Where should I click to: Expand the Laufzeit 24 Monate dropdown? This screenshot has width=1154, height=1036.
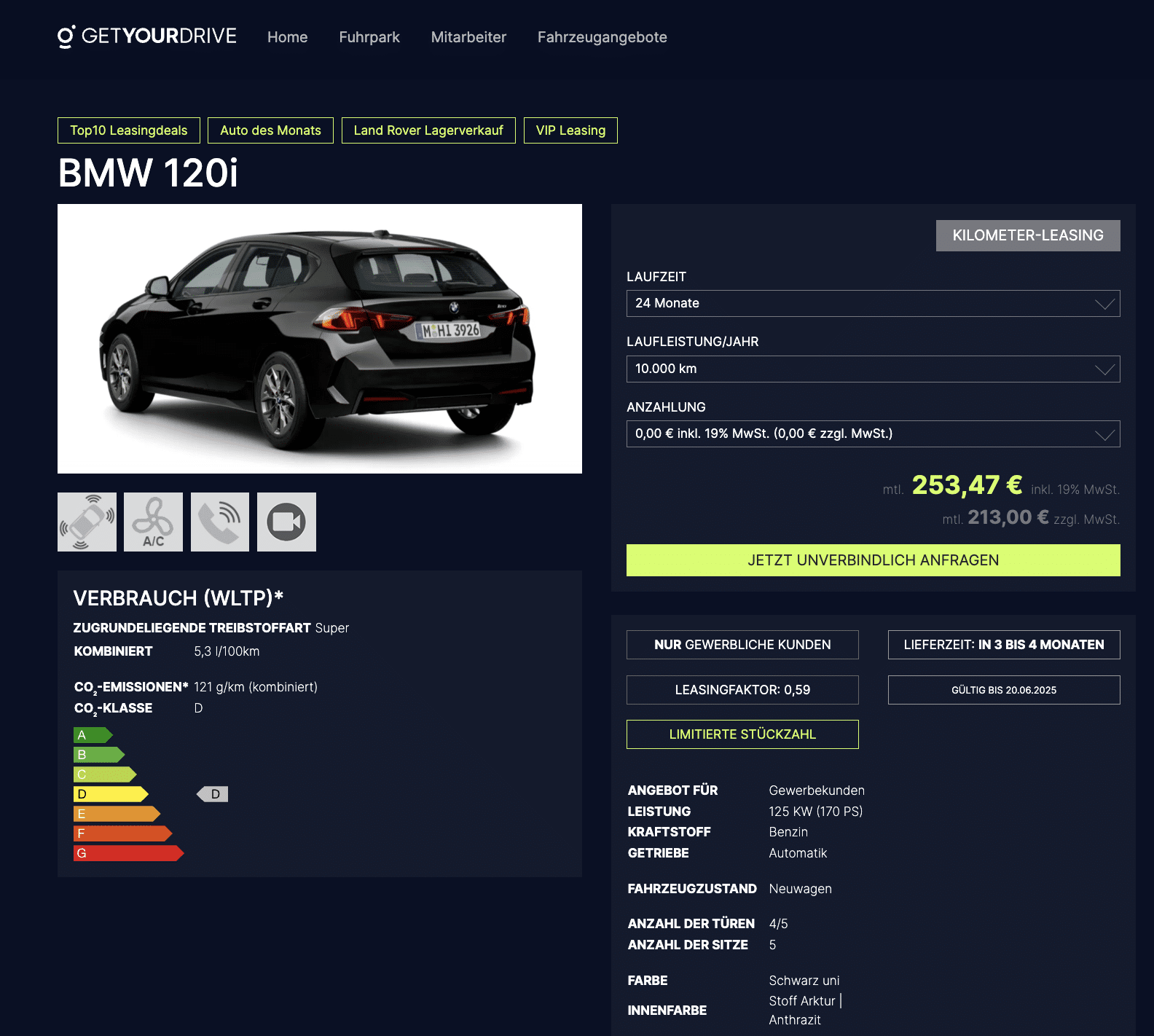coord(873,303)
